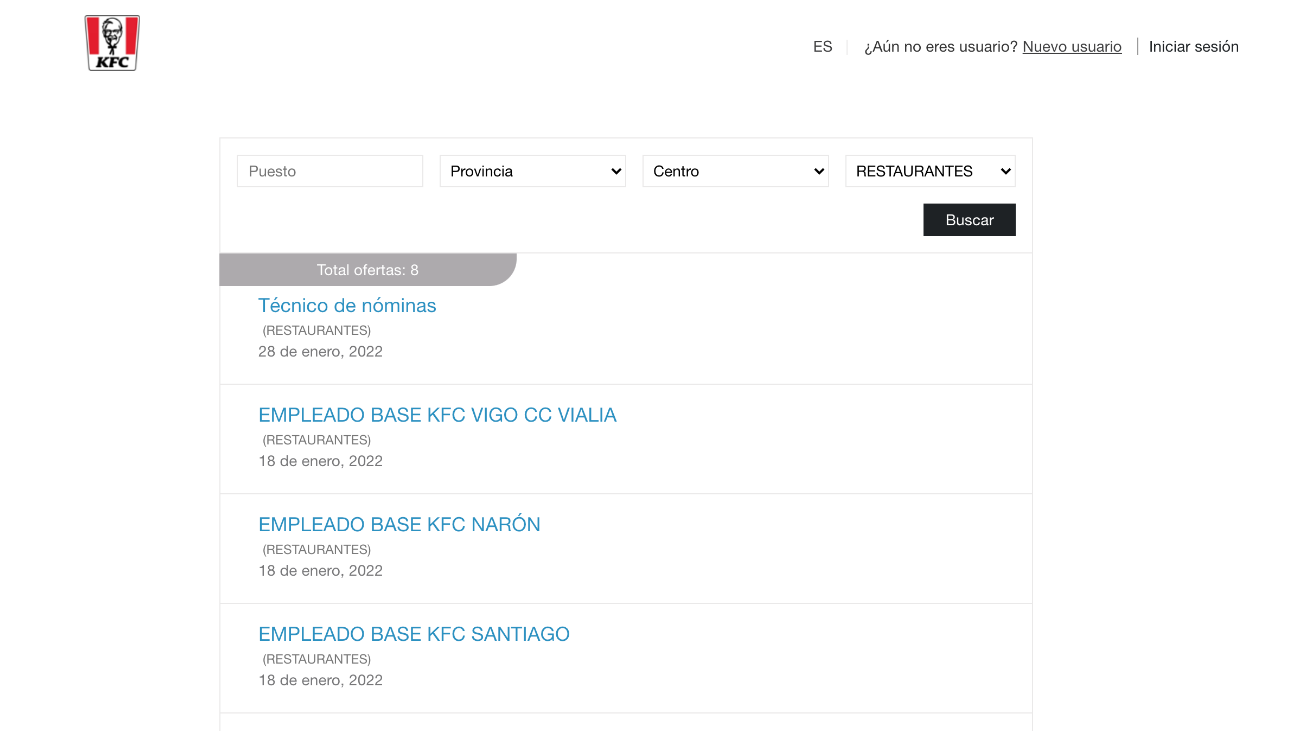Switch language via ES selector
The height and width of the screenshot is (731, 1300).
click(823, 47)
